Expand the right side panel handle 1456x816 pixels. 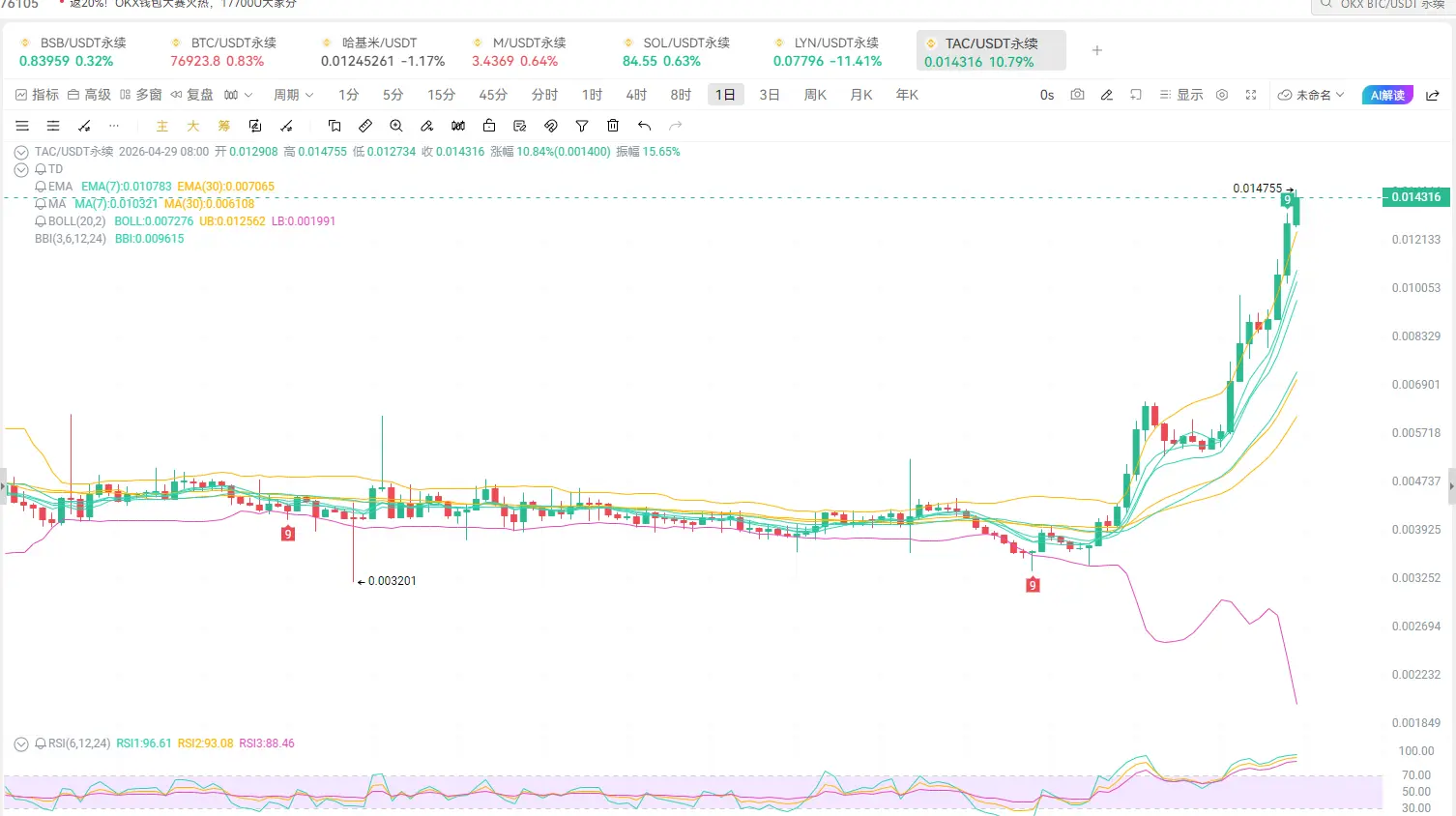click(1451, 487)
